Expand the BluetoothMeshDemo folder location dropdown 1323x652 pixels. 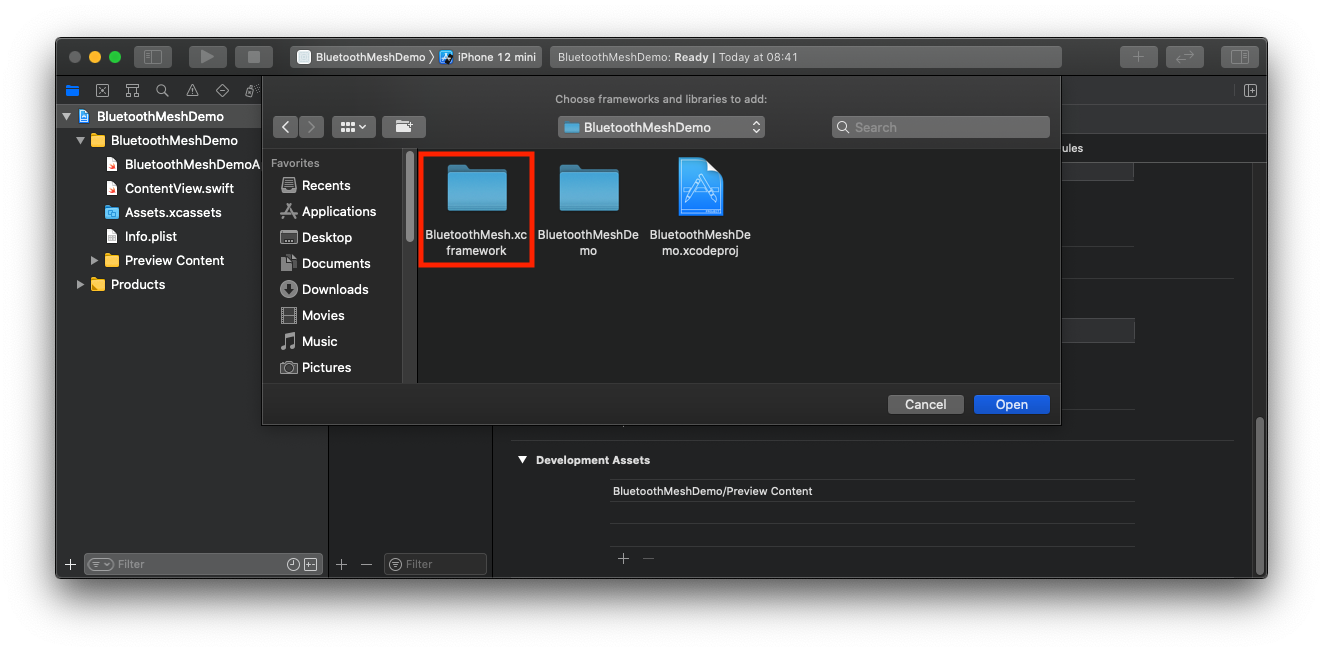tap(661, 126)
